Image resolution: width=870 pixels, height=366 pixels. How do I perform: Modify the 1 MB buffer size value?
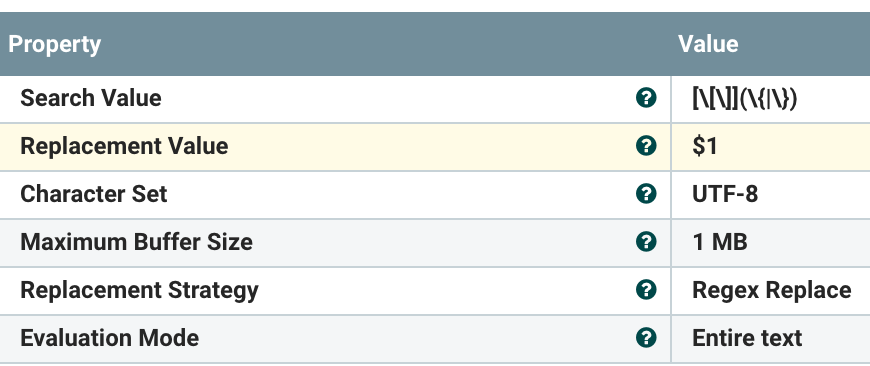pos(770,242)
